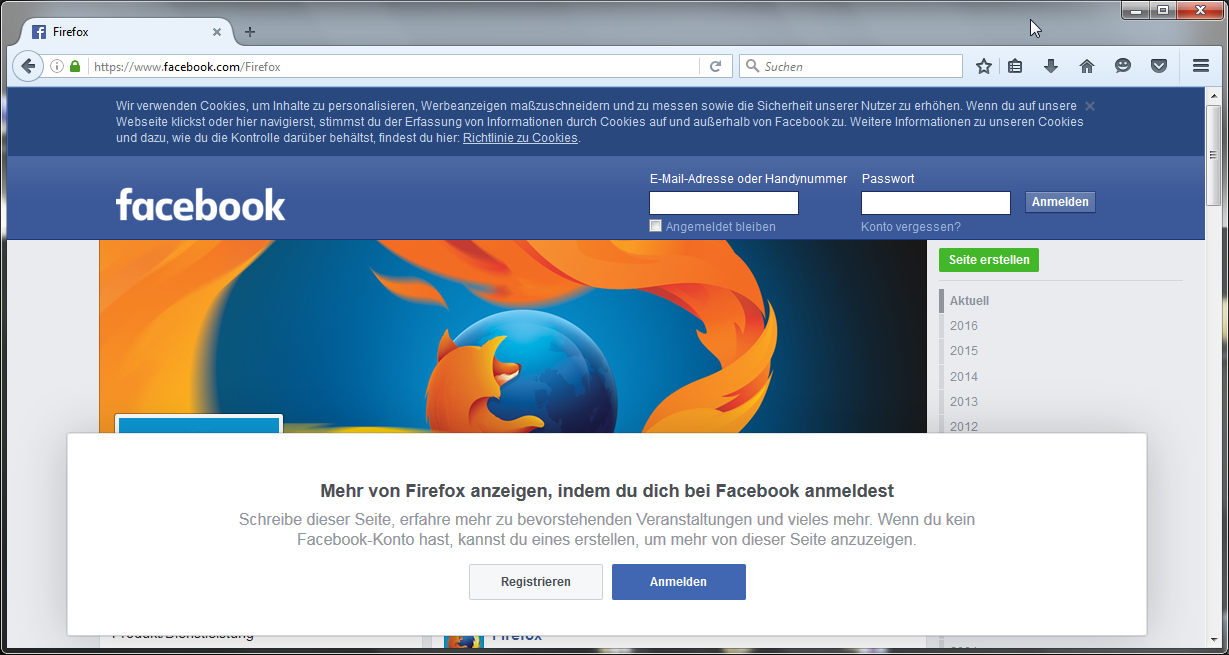Viewport: 1229px width, 655px height.
Task: Jump to 2013 in the timeline
Action: (x=964, y=402)
